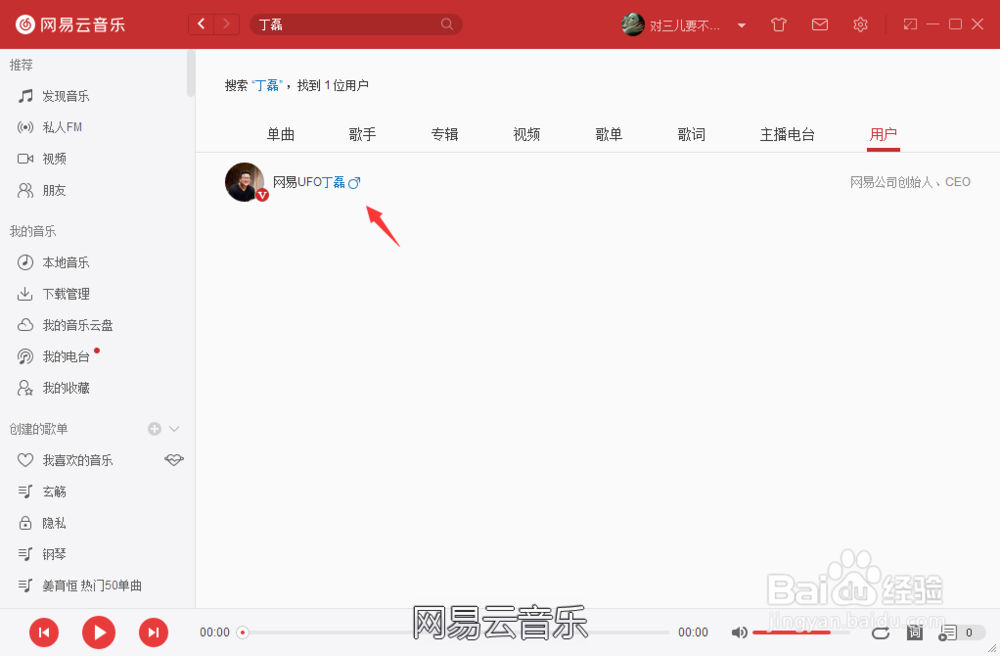Adjust the volume slider
Viewport: 1000px width, 656px height.
802,632
